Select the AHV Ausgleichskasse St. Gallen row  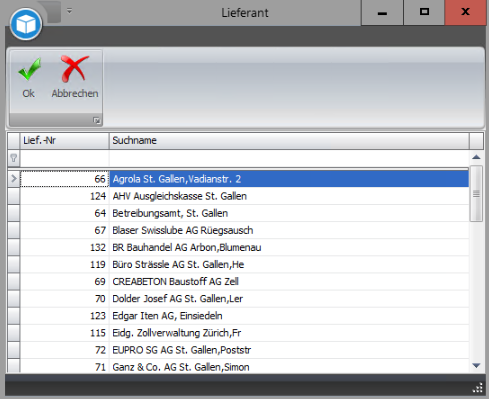pyautogui.click(x=244, y=196)
